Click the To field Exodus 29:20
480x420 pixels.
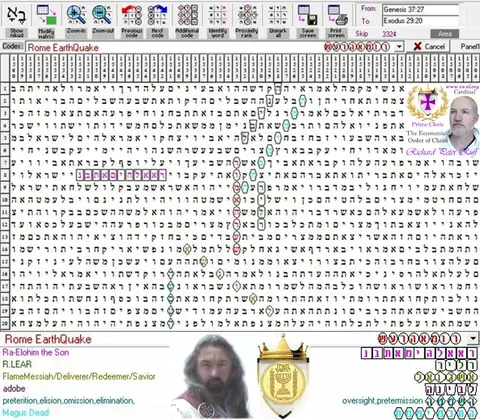tap(420, 21)
